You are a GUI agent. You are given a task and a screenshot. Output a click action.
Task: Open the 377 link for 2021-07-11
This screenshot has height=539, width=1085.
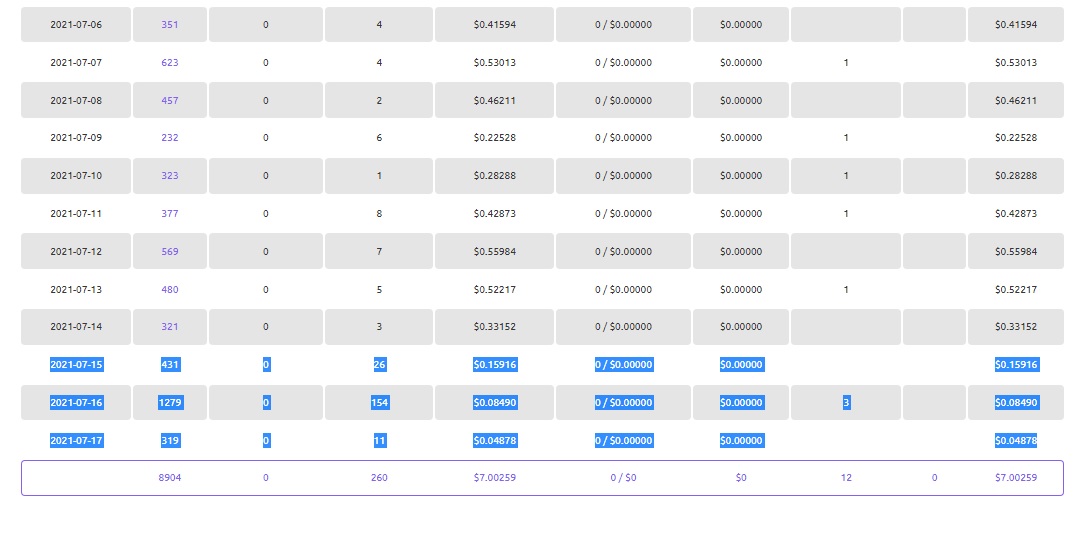click(x=170, y=213)
